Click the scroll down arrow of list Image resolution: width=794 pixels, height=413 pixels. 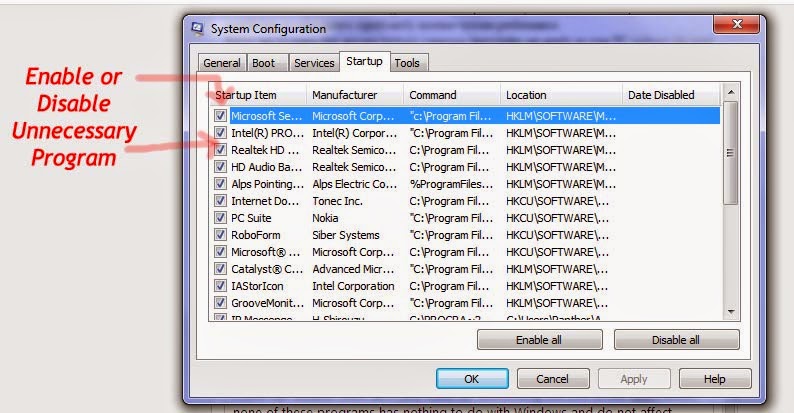pyautogui.click(x=730, y=312)
